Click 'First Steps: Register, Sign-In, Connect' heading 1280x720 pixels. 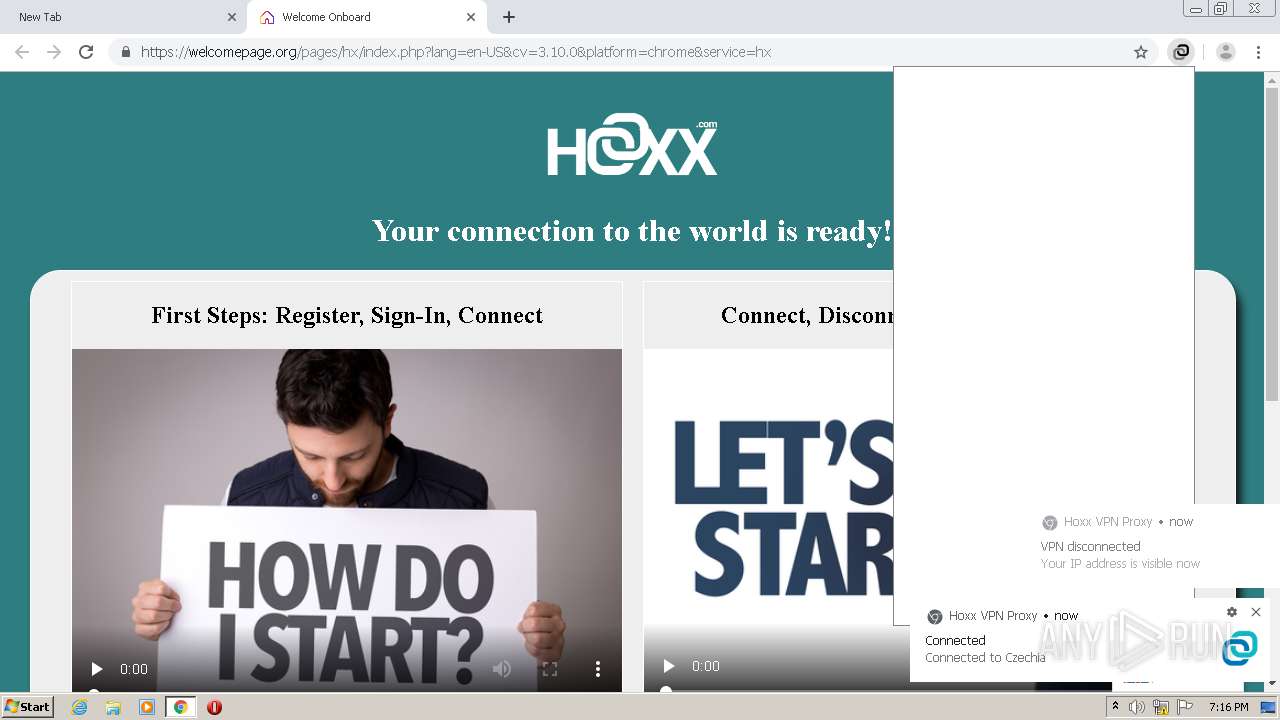pyautogui.click(x=347, y=316)
